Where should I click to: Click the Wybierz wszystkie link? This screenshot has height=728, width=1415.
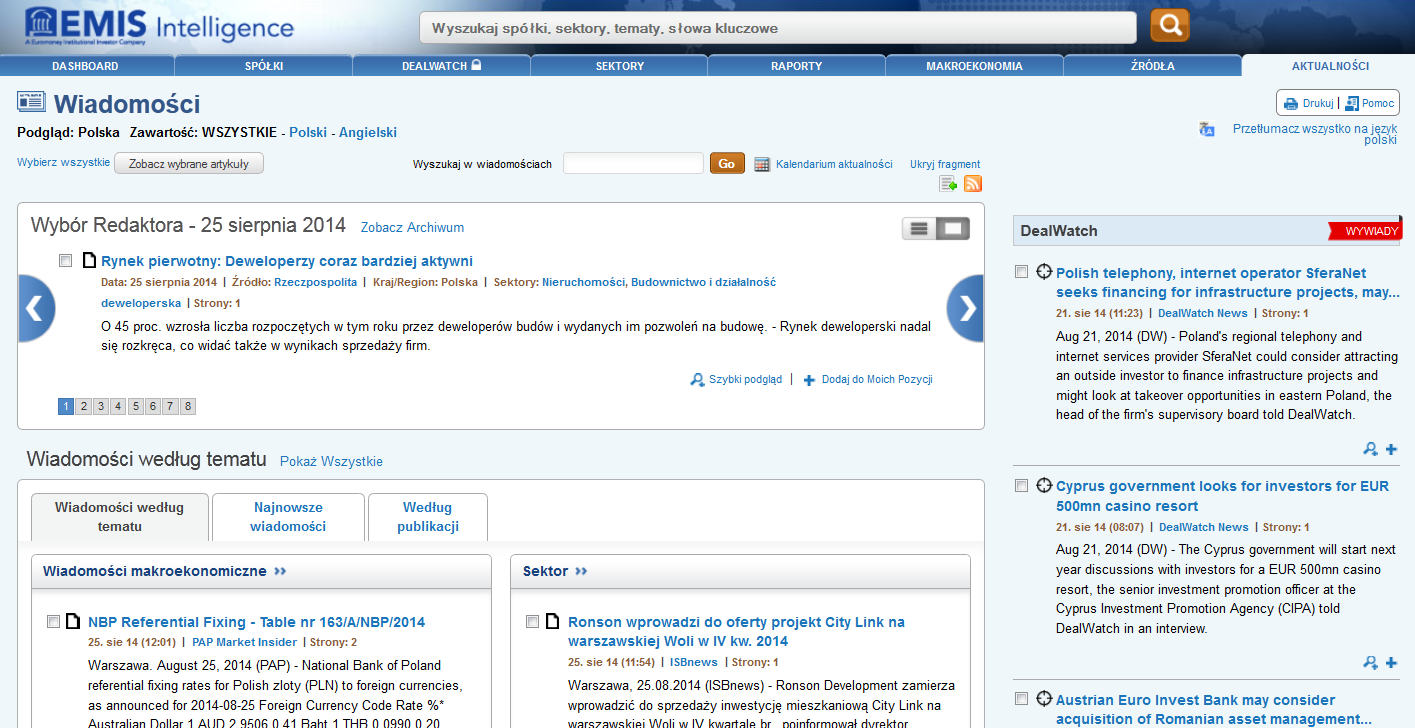(63, 162)
